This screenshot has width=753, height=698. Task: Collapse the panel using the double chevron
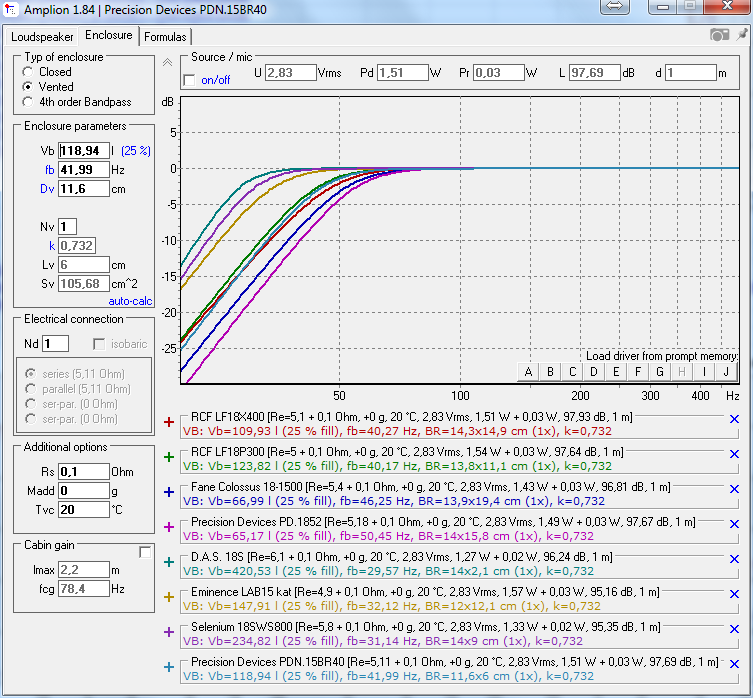pos(167,62)
